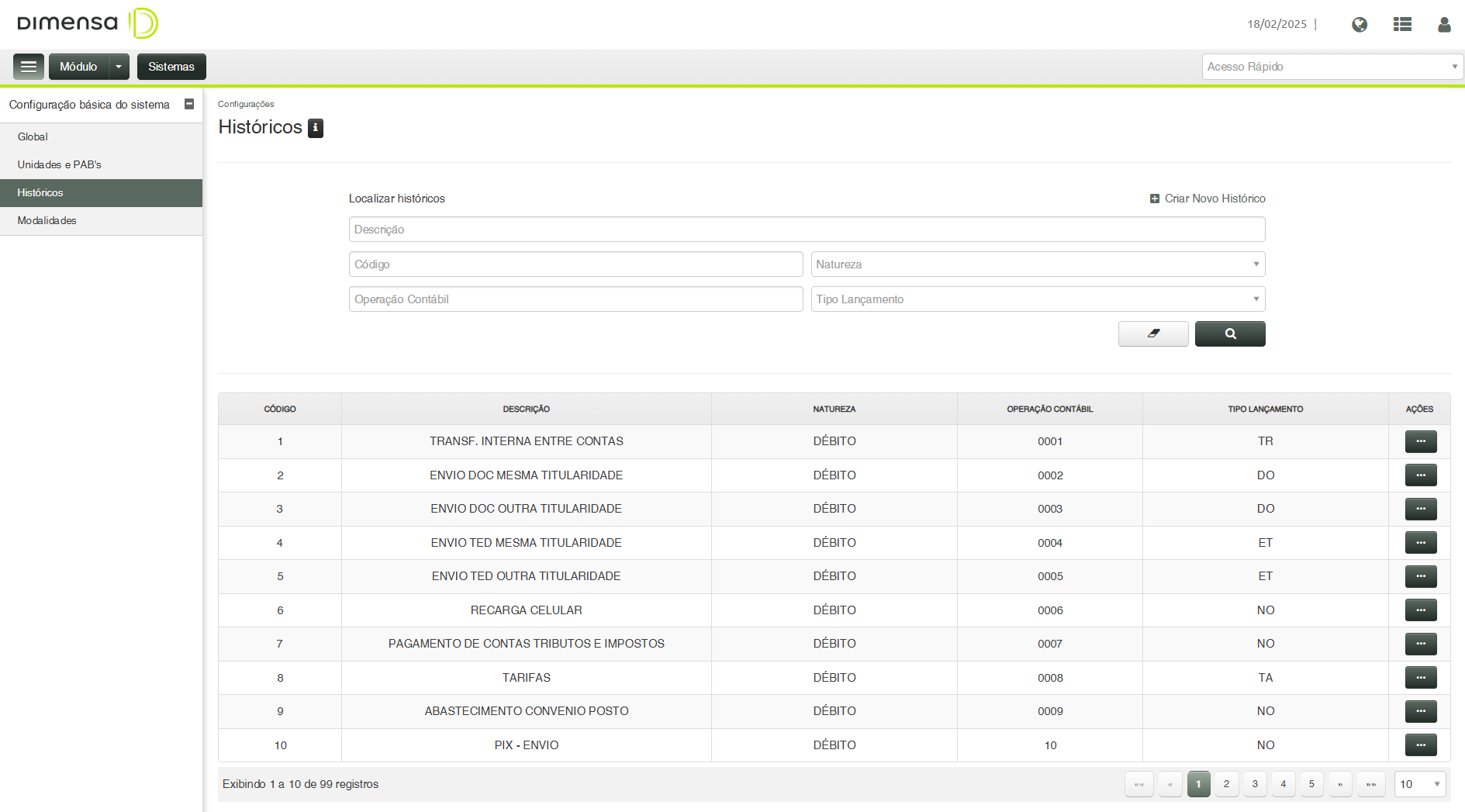The image size is (1465, 812).
Task: Click the hamburger menu icon
Action: point(29,67)
